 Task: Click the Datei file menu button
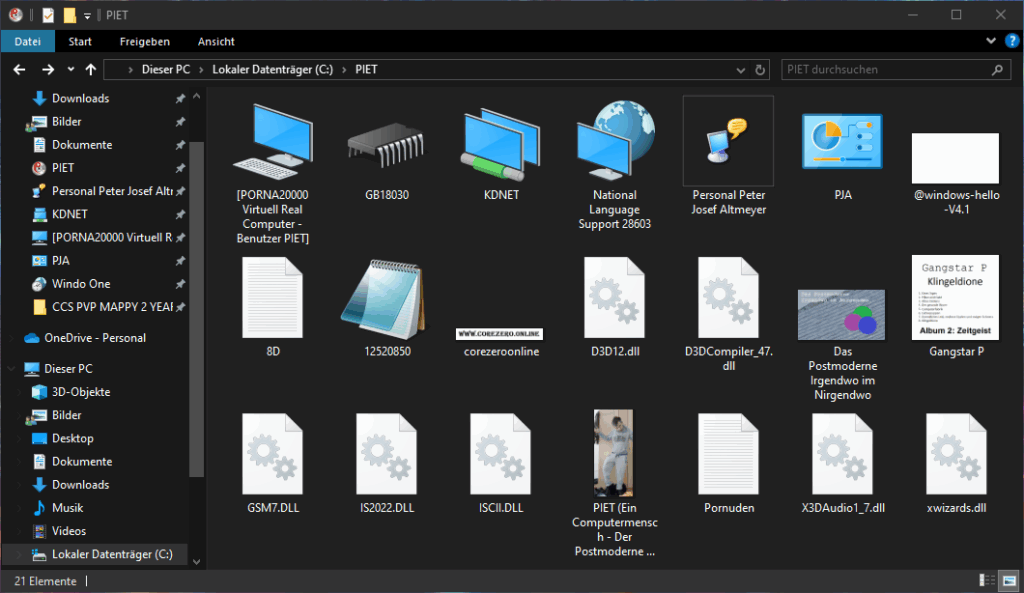pos(28,42)
